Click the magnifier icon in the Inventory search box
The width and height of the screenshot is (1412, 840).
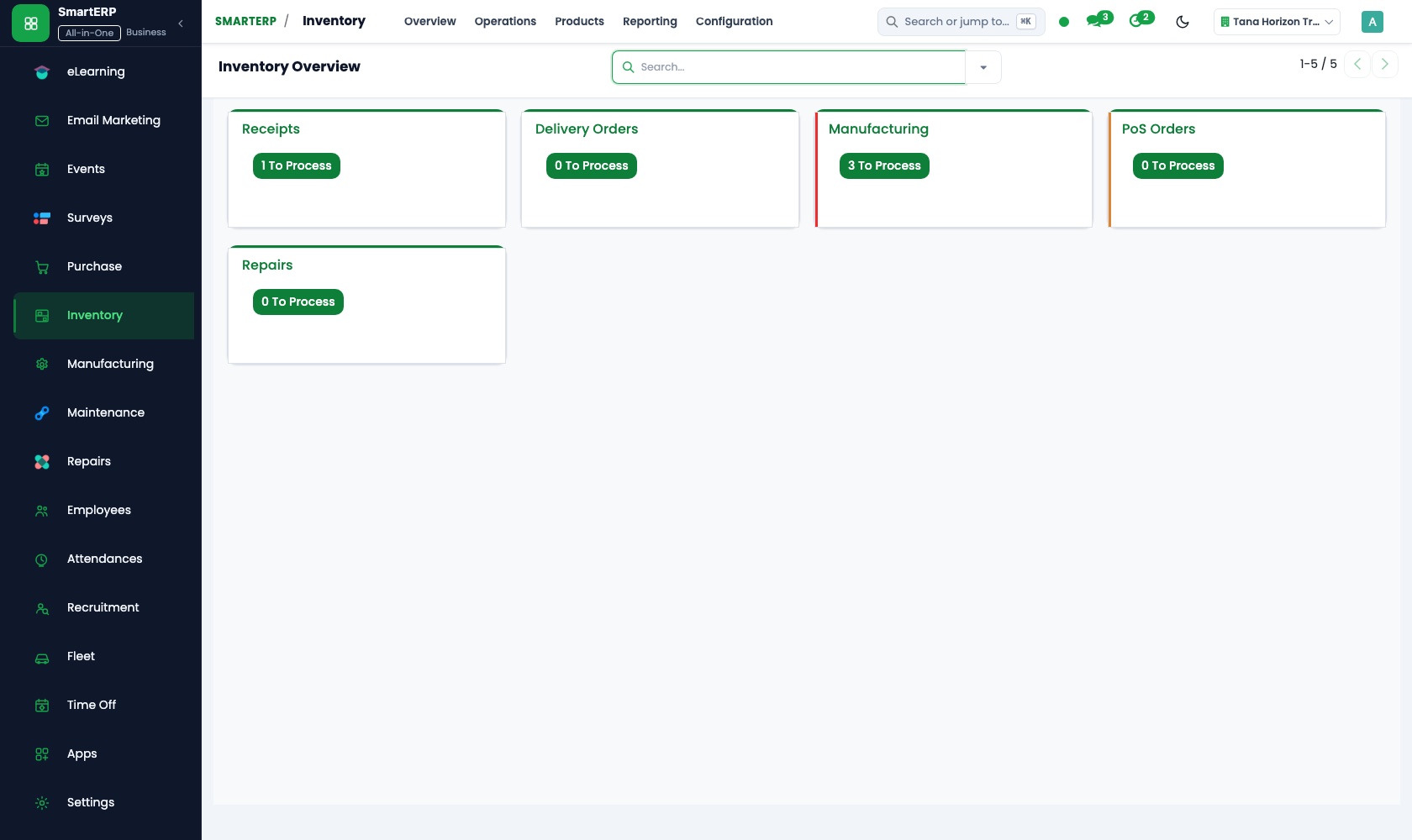point(628,67)
